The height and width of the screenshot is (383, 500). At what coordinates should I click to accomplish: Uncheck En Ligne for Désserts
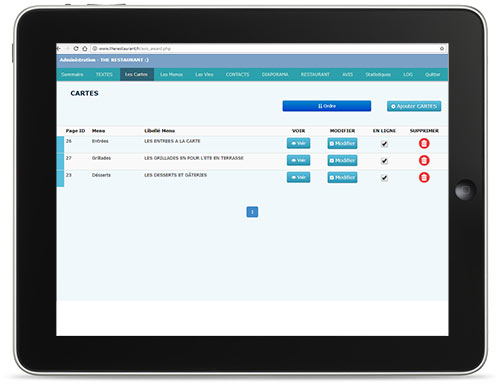384,178
